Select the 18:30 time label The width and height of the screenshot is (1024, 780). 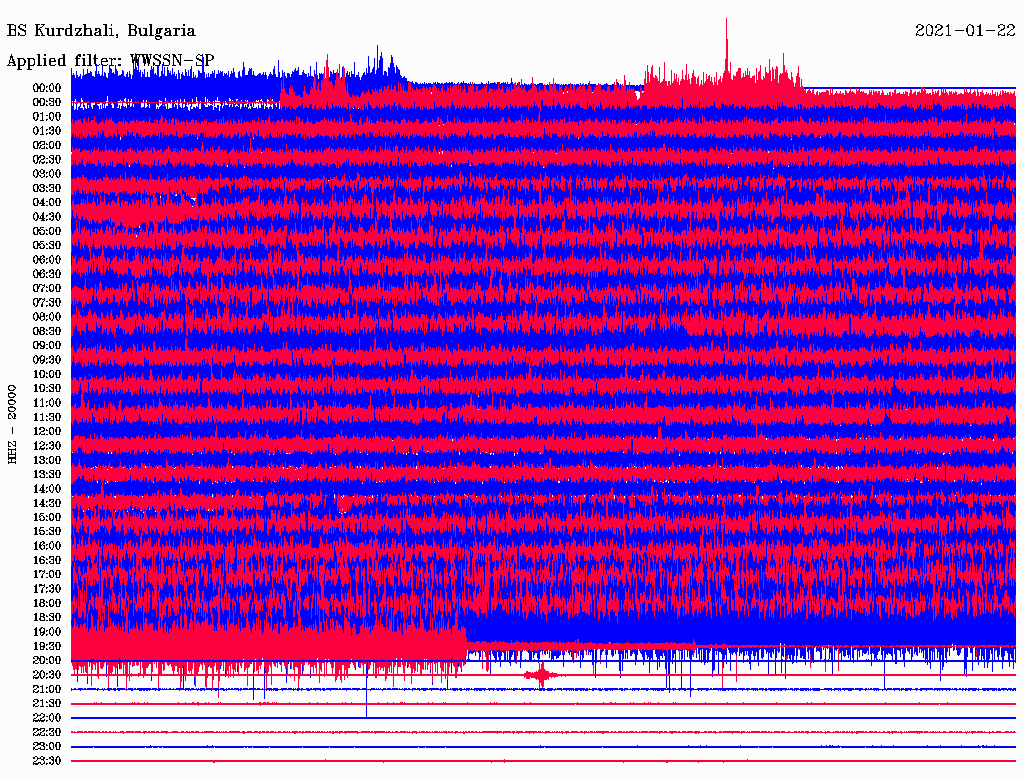point(47,617)
